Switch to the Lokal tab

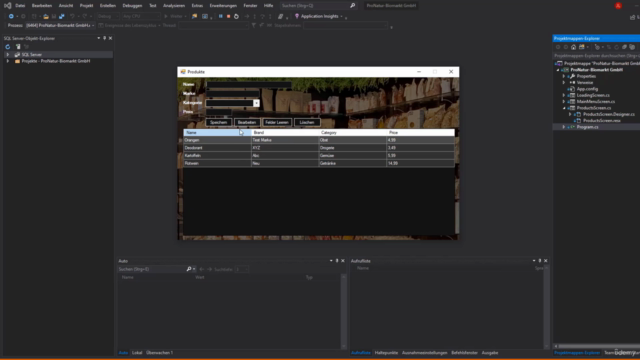click(x=137, y=353)
